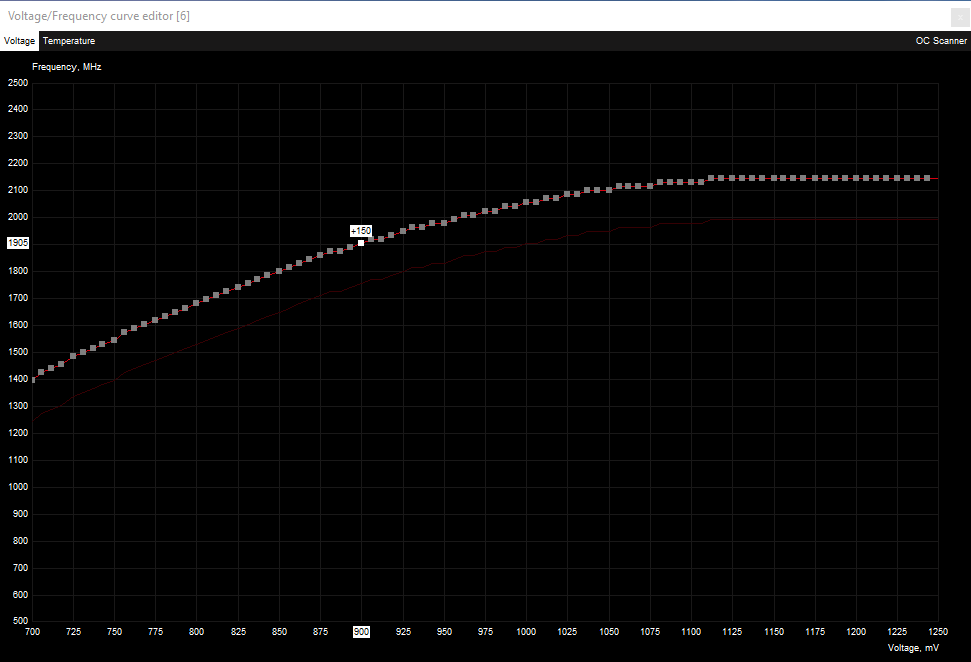Image resolution: width=971 pixels, height=662 pixels.
Task: Close the Voltage/Frequency curve editor window
Action: coord(958,16)
